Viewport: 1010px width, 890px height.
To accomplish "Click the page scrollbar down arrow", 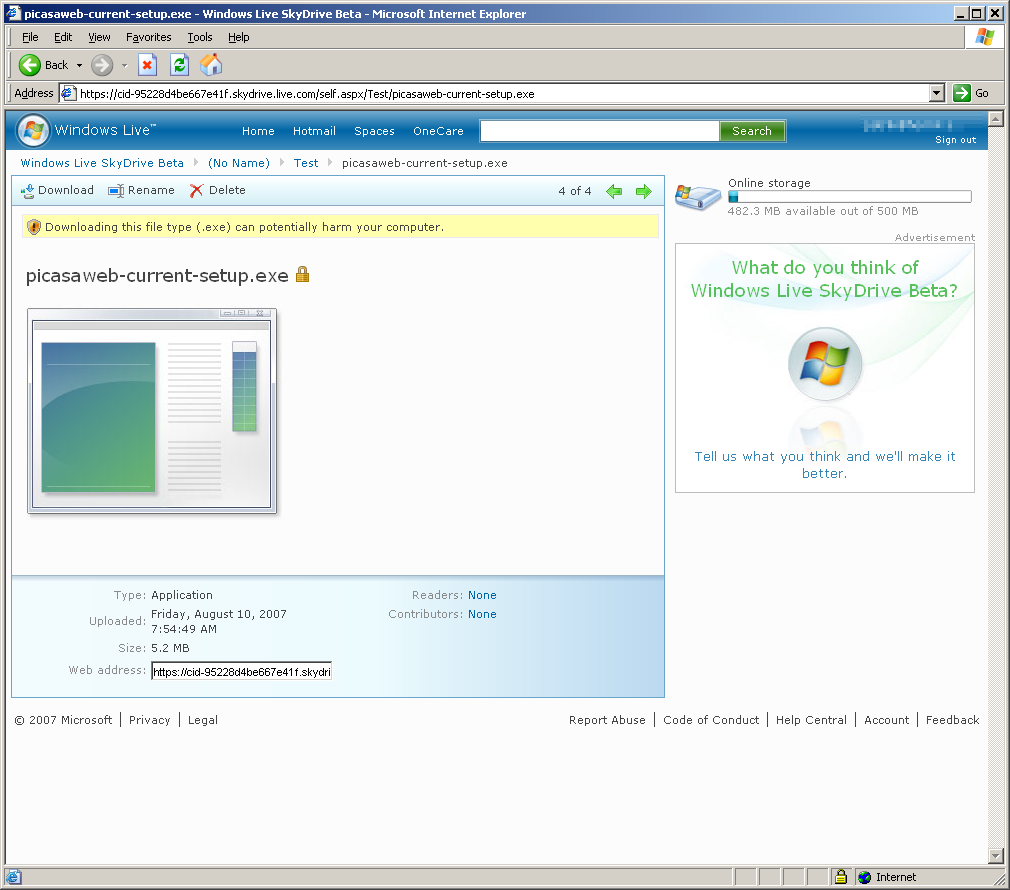I will click(x=996, y=856).
